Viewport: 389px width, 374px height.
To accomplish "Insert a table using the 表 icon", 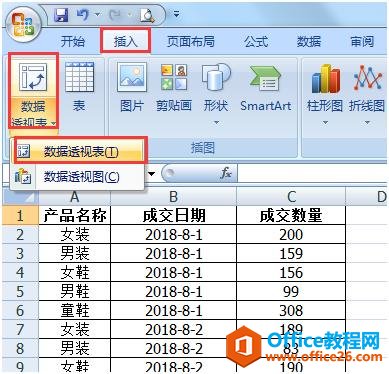I will point(79,77).
